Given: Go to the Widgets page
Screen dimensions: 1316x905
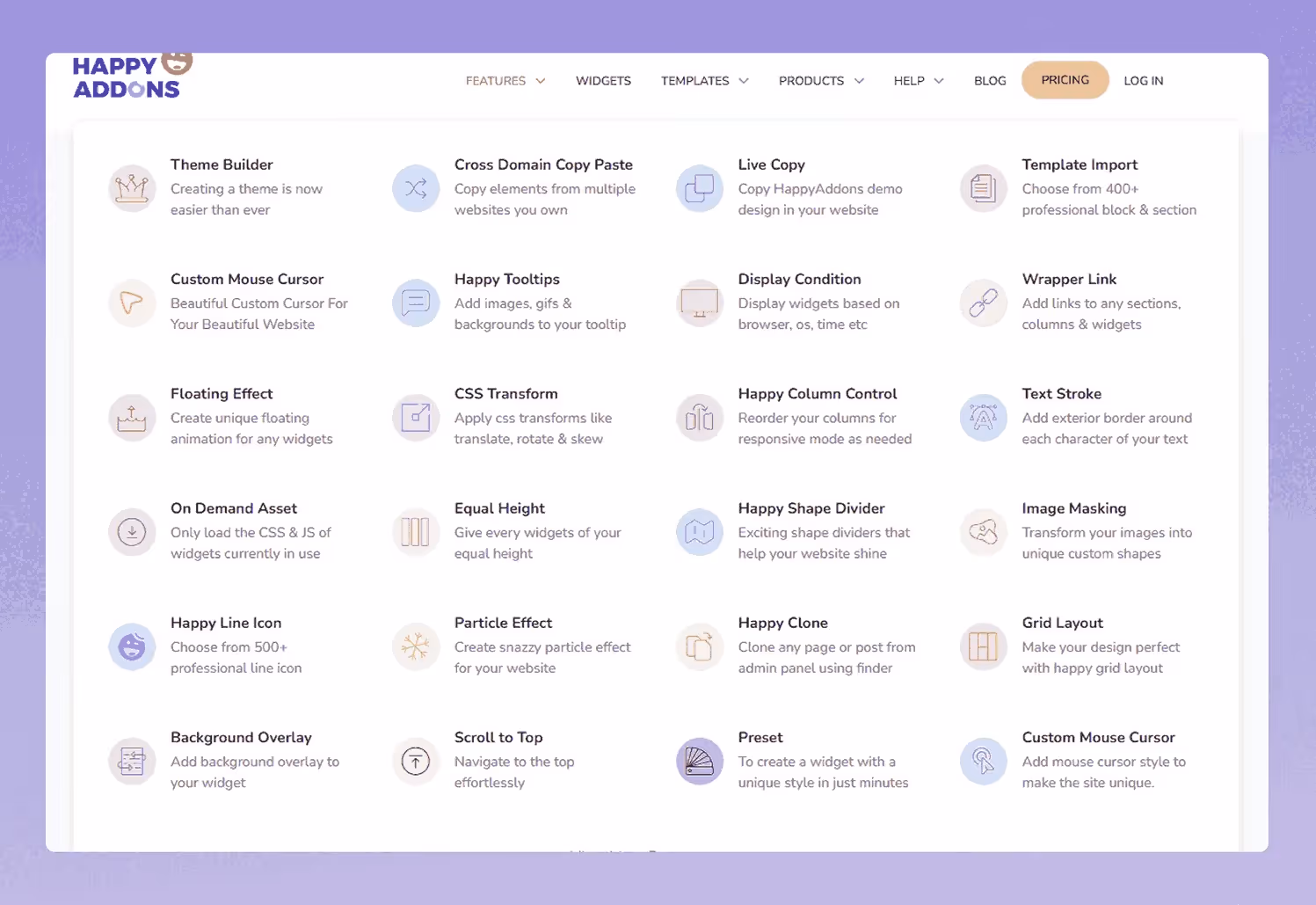Looking at the screenshot, I should click(603, 81).
